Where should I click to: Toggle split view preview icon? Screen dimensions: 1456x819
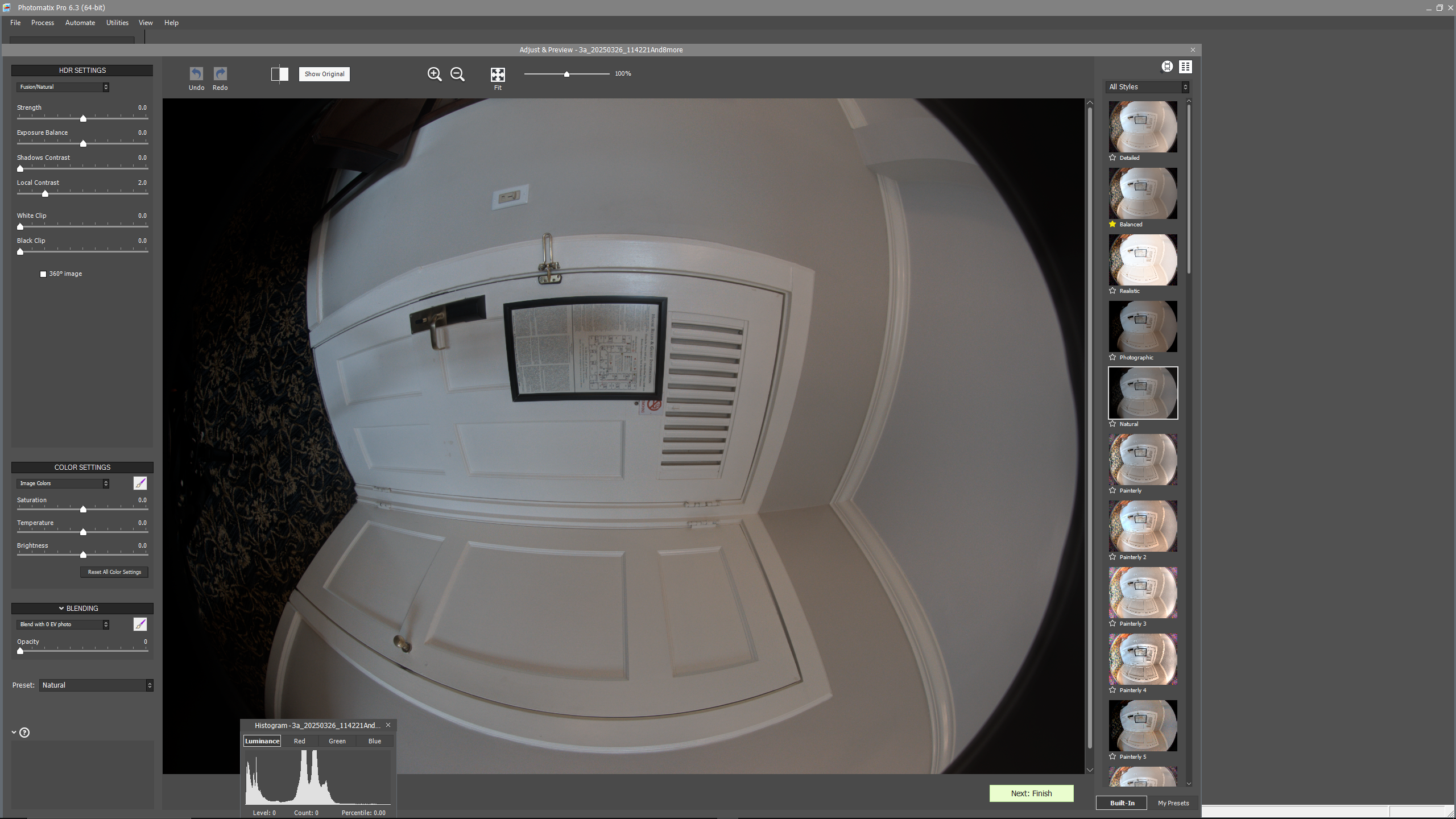click(280, 74)
